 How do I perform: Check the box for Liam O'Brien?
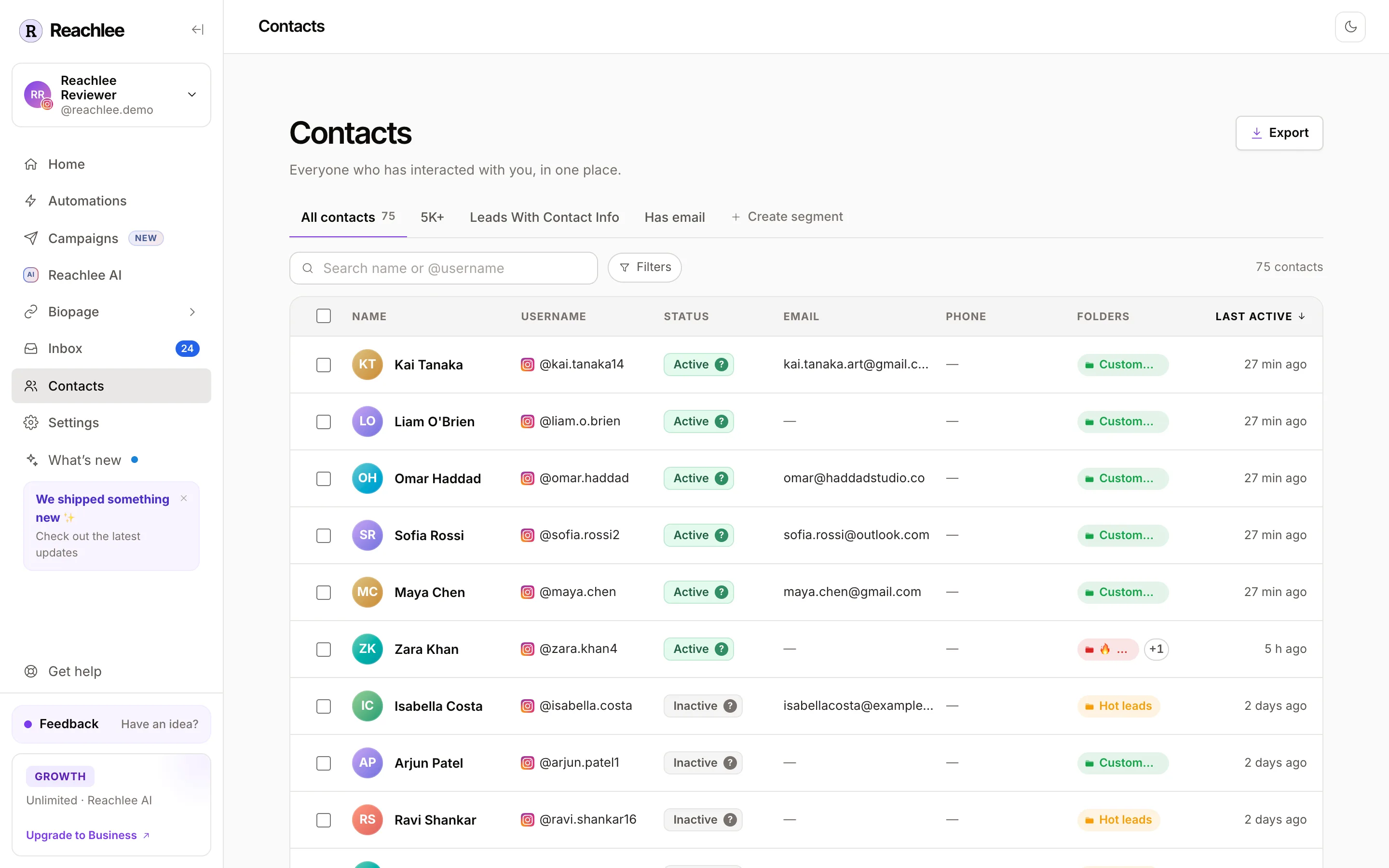pos(324,422)
